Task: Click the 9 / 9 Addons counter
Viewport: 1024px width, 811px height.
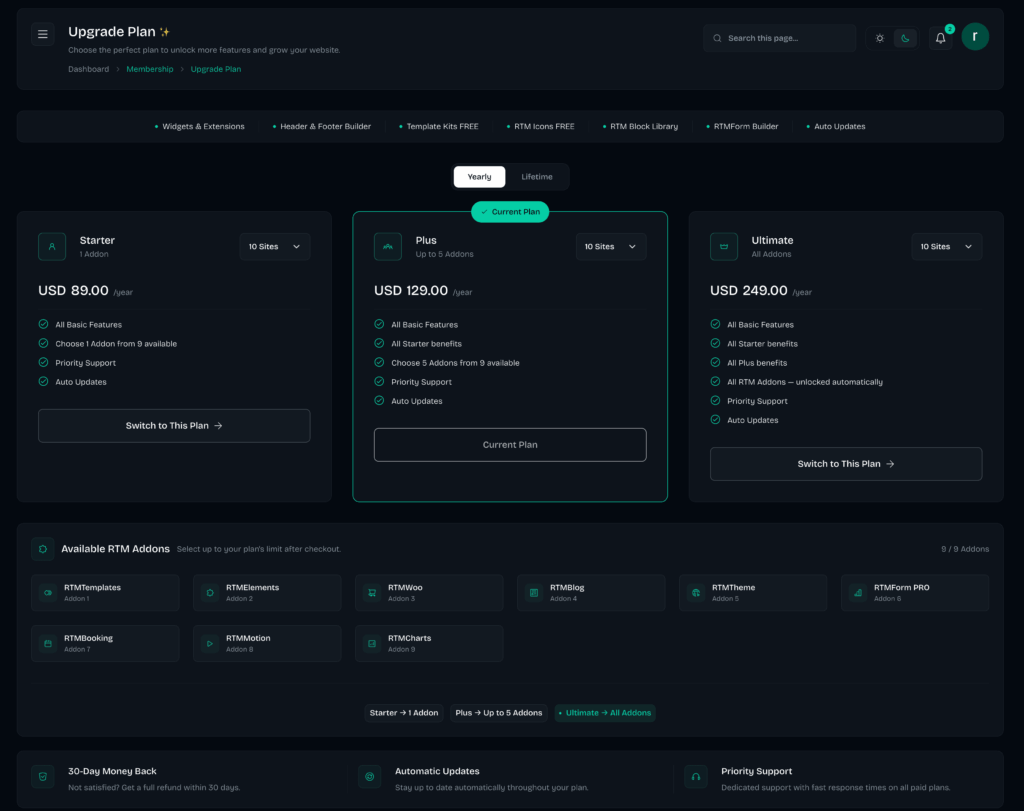Action: (x=965, y=549)
